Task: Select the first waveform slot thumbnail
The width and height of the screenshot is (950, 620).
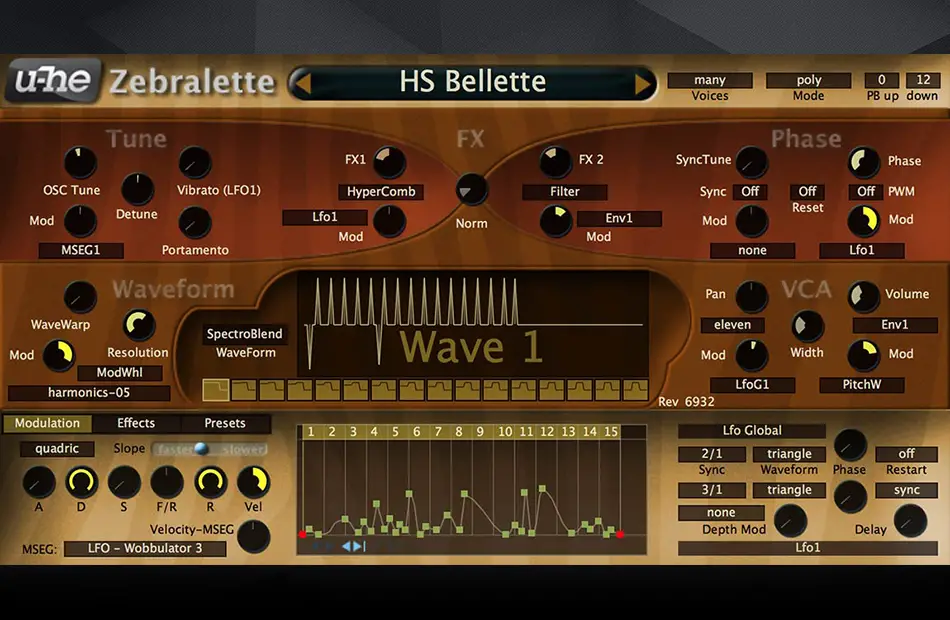Action: click(x=215, y=390)
